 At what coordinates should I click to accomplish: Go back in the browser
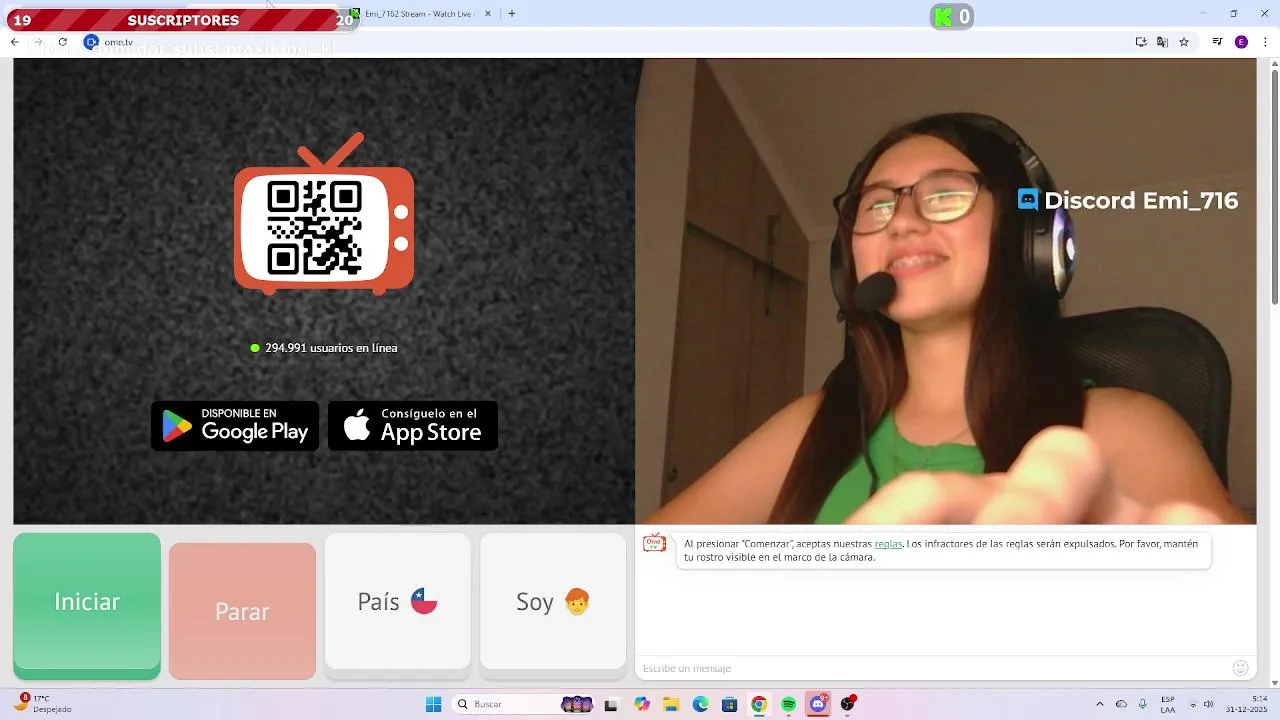(x=14, y=42)
